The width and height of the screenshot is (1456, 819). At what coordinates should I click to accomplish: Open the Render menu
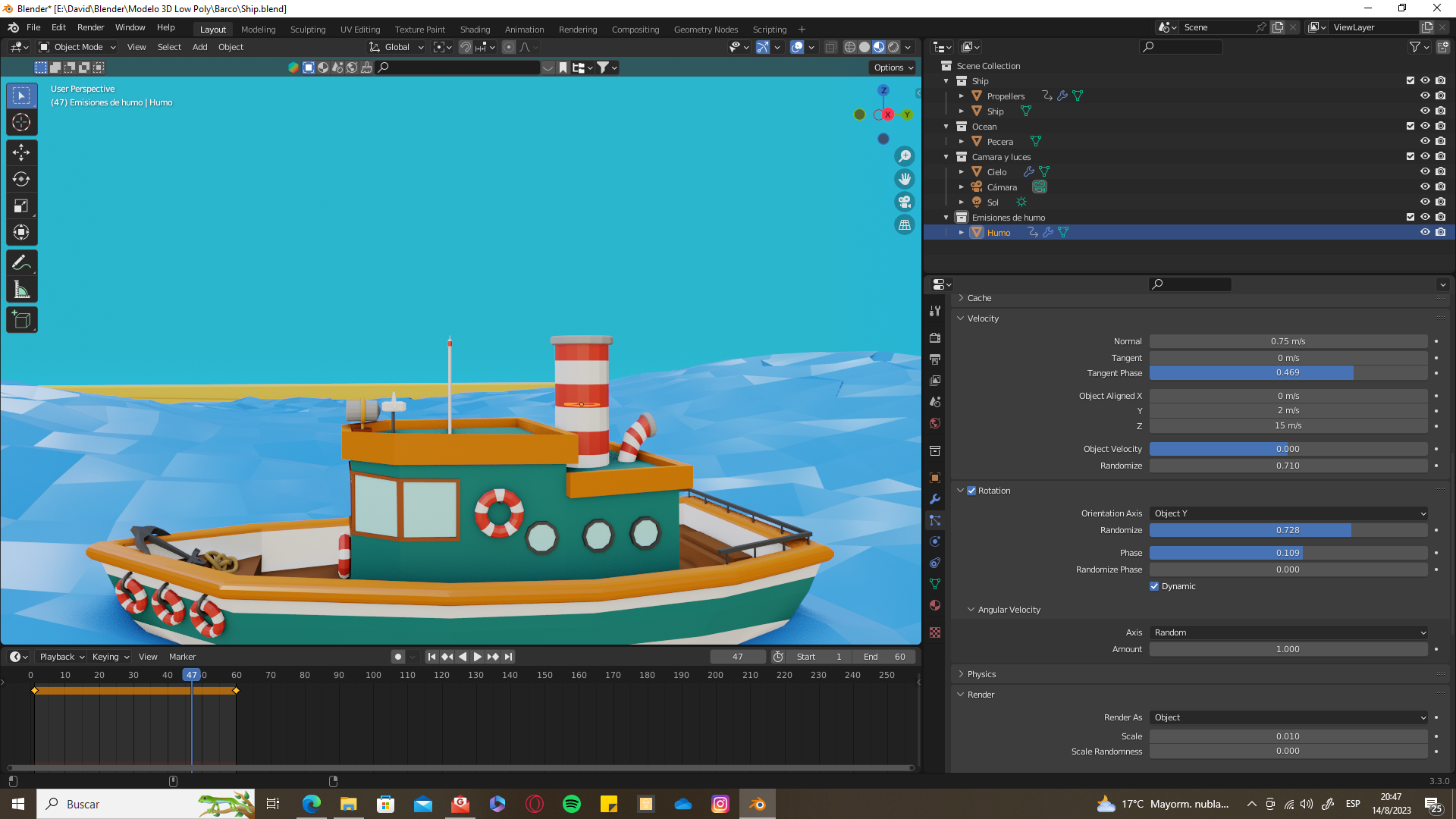tap(90, 27)
